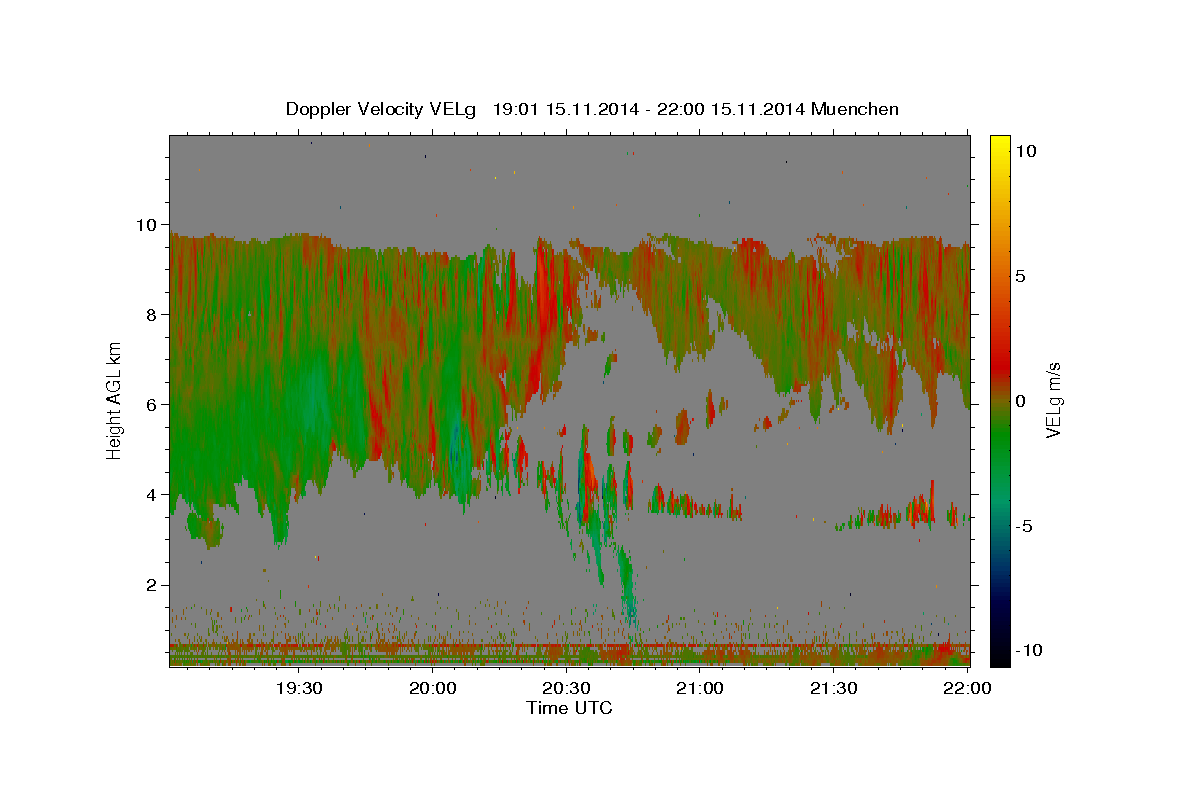
Task: Click the height tick label 6
Action: (154, 404)
